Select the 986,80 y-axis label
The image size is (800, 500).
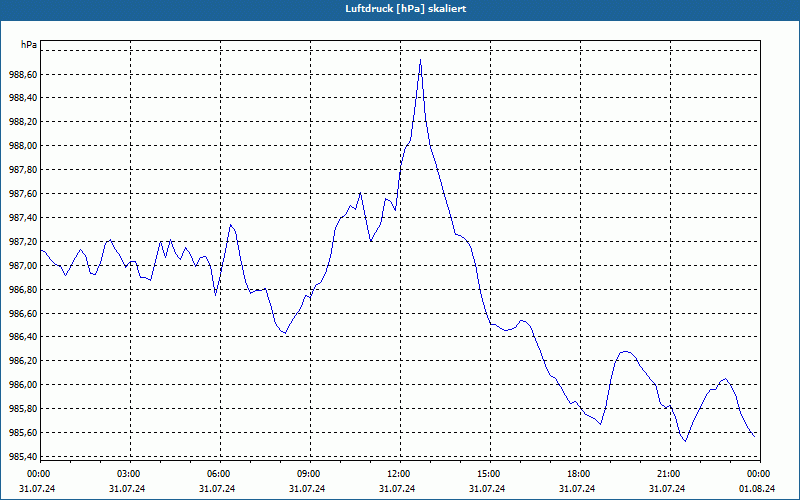pyautogui.click(x=23, y=289)
